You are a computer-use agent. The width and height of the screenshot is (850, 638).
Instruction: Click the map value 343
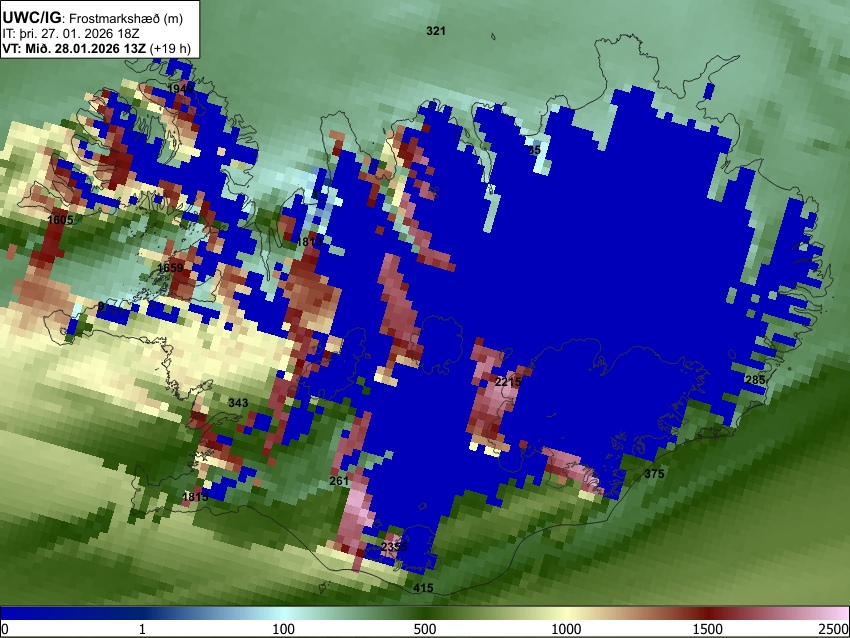[238, 403]
